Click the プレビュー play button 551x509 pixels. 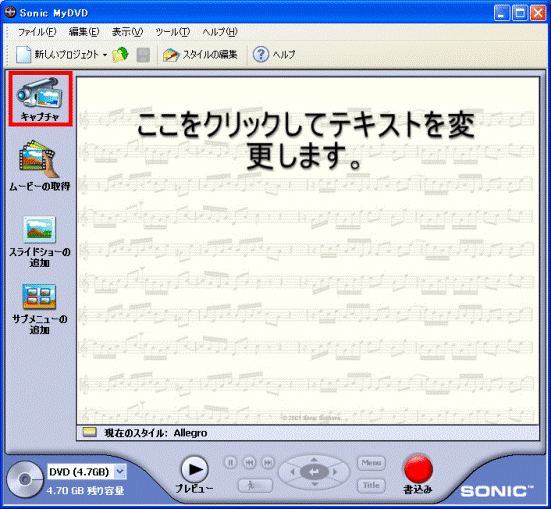194,469
